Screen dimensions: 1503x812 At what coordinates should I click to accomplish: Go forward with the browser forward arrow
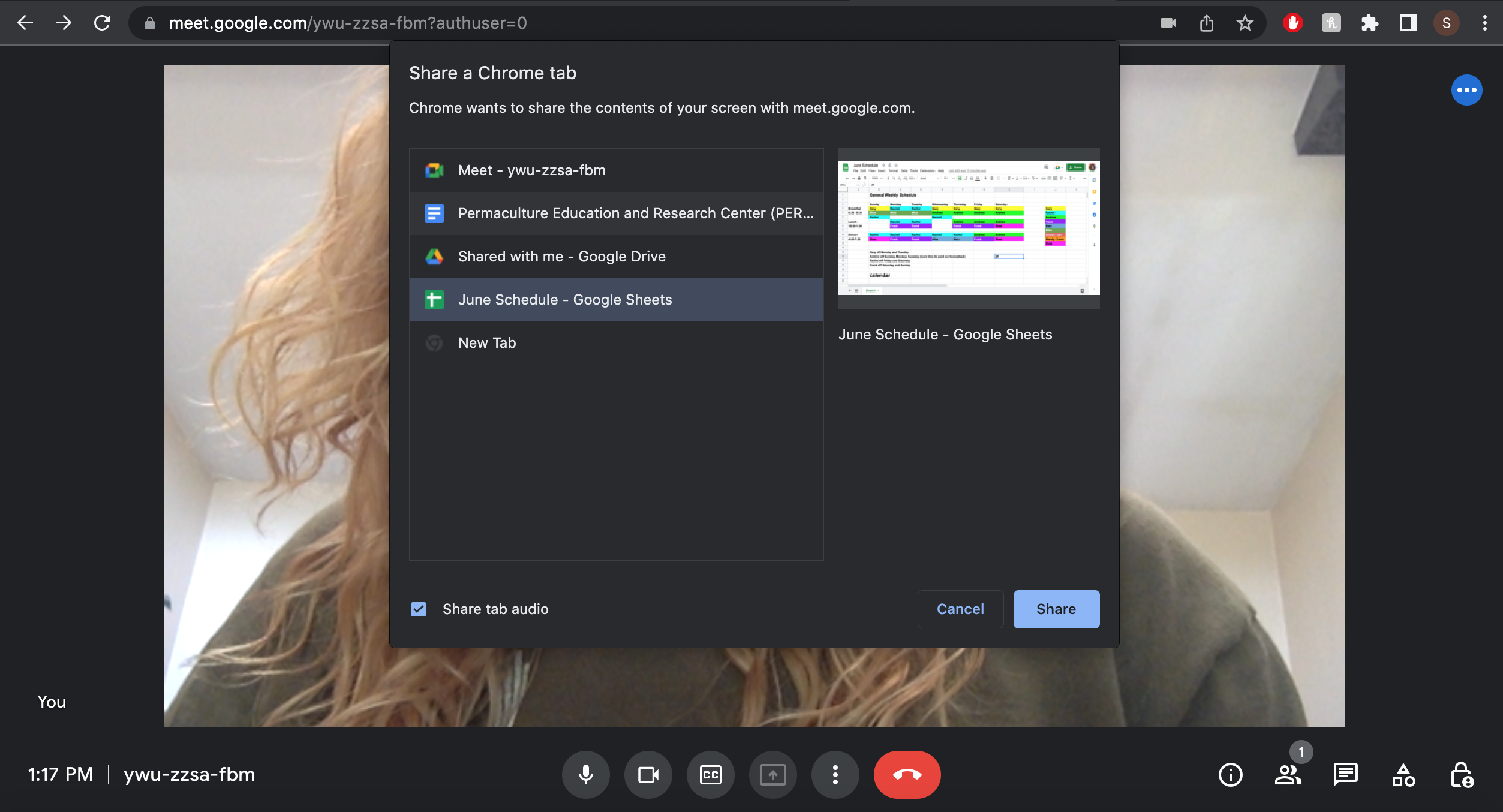pyautogui.click(x=63, y=23)
